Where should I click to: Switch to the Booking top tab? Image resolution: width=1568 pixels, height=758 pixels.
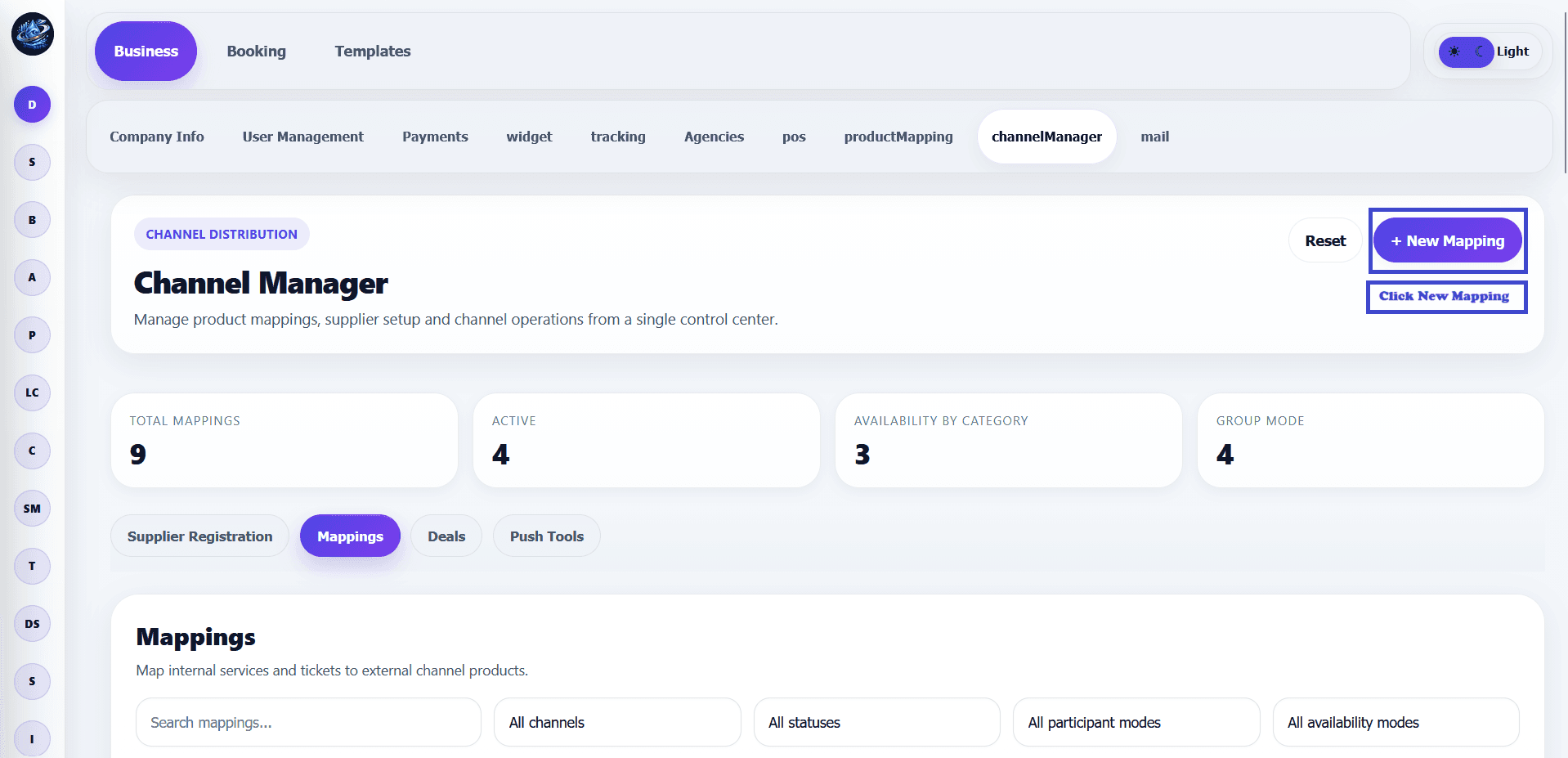click(257, 52)
